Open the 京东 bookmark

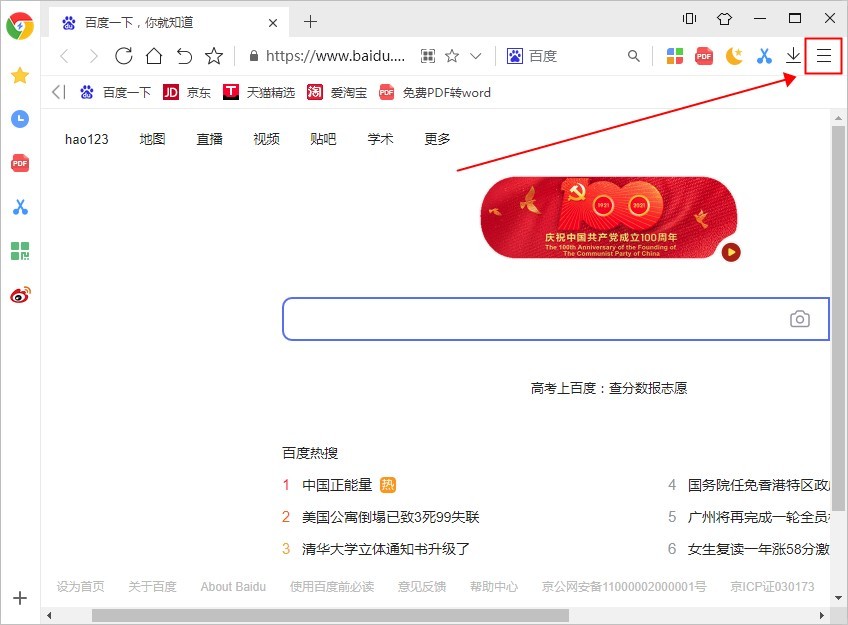pyautogui.click(x=187, y=92)
